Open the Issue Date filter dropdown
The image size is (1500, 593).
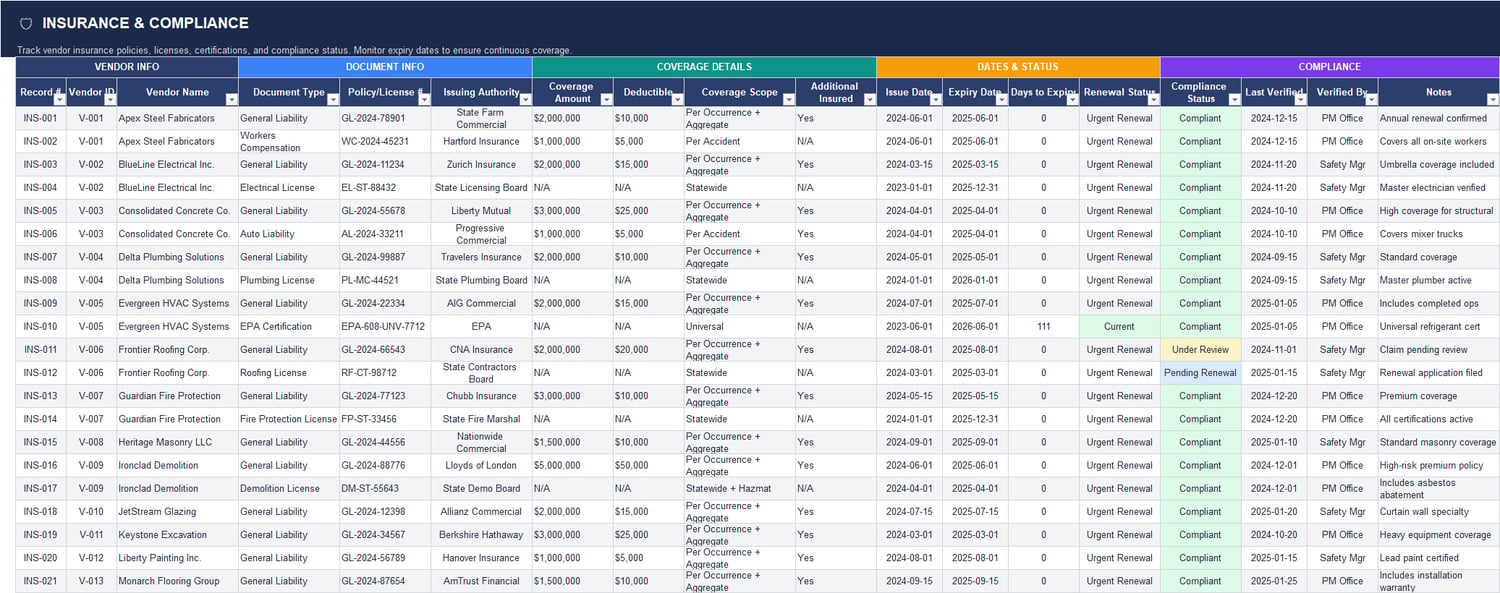[935, 99]
